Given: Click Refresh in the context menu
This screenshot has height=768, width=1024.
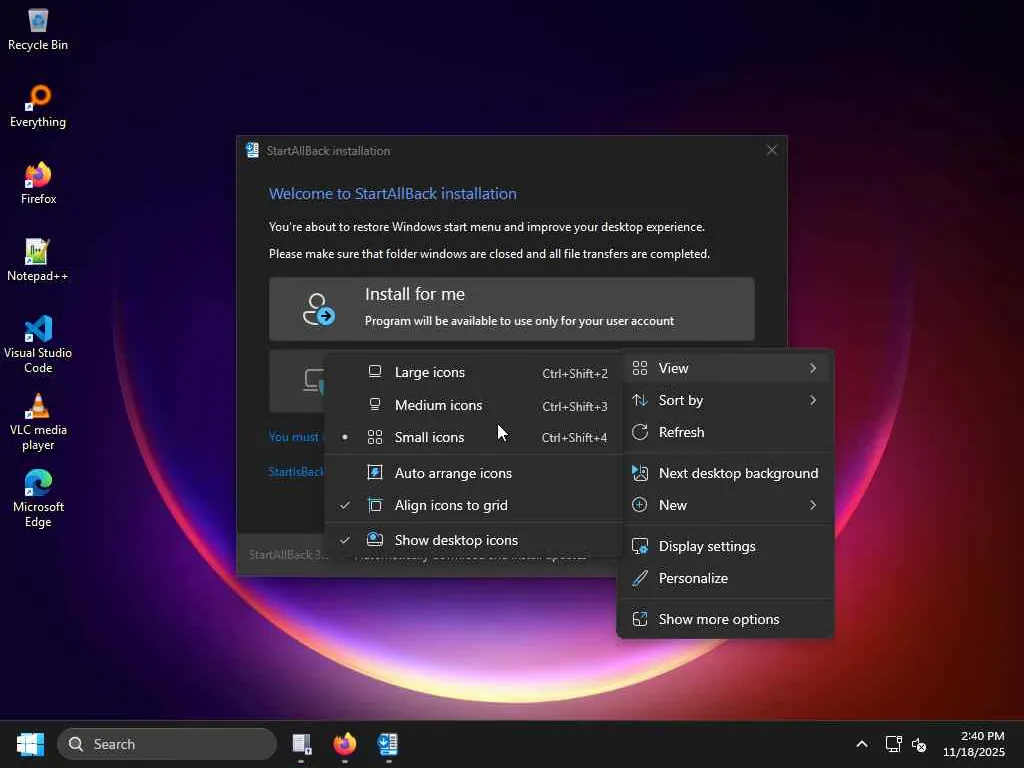Looking at the screenshot, I should [725, 432].
